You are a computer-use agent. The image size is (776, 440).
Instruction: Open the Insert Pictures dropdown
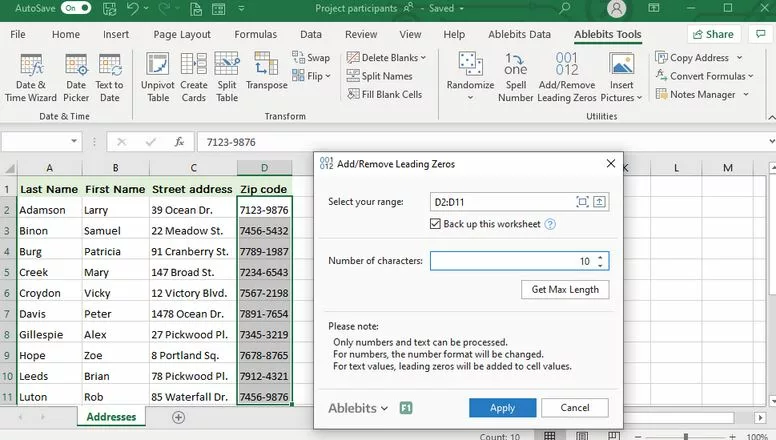[639, 98]
